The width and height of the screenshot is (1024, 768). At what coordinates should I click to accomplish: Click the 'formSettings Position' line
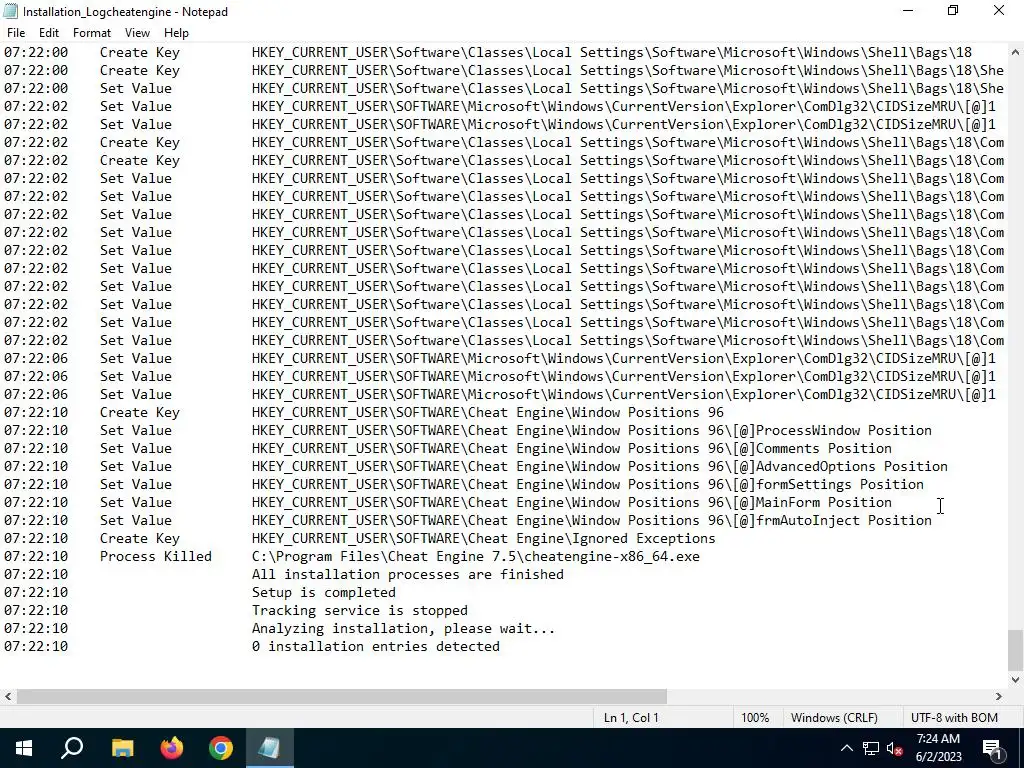tap(588, 485)
